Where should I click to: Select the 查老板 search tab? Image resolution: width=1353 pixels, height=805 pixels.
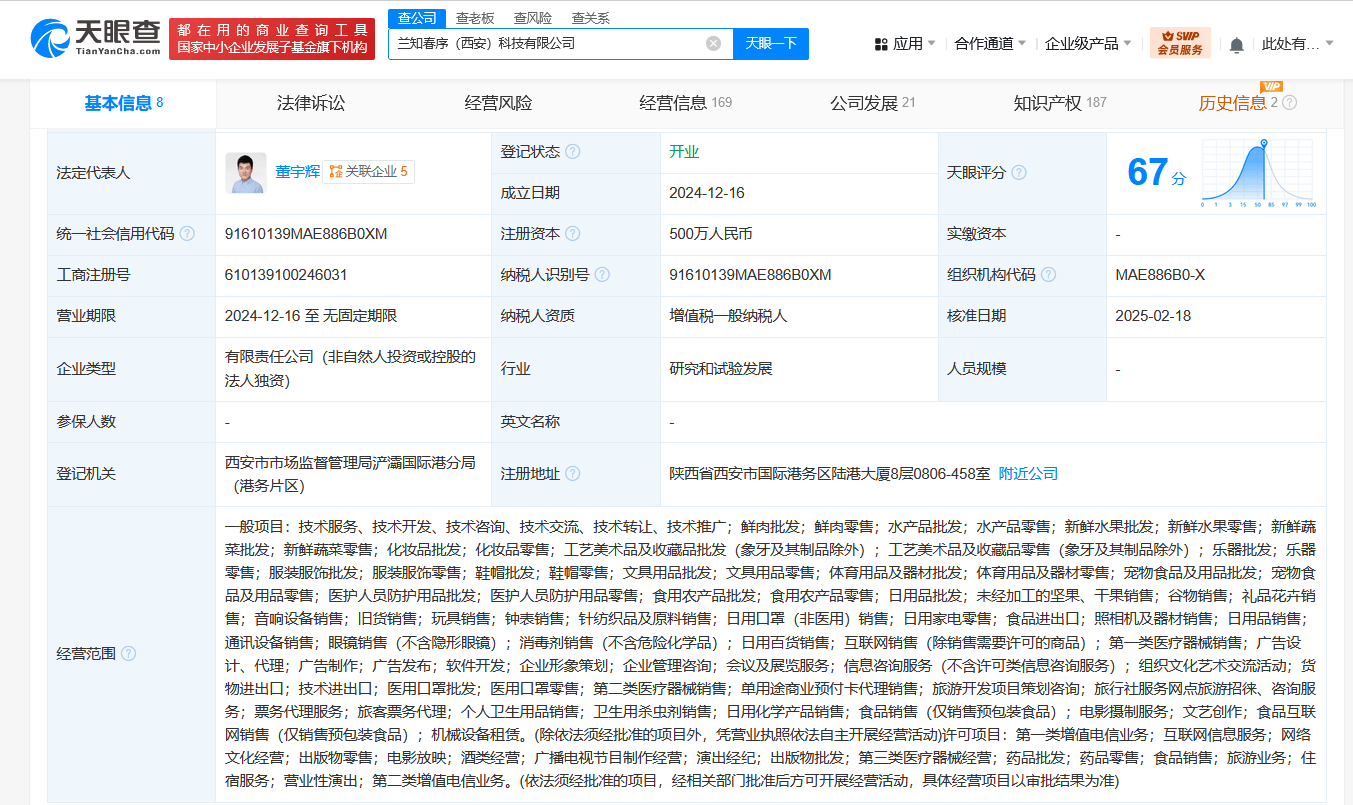(475, 18)
